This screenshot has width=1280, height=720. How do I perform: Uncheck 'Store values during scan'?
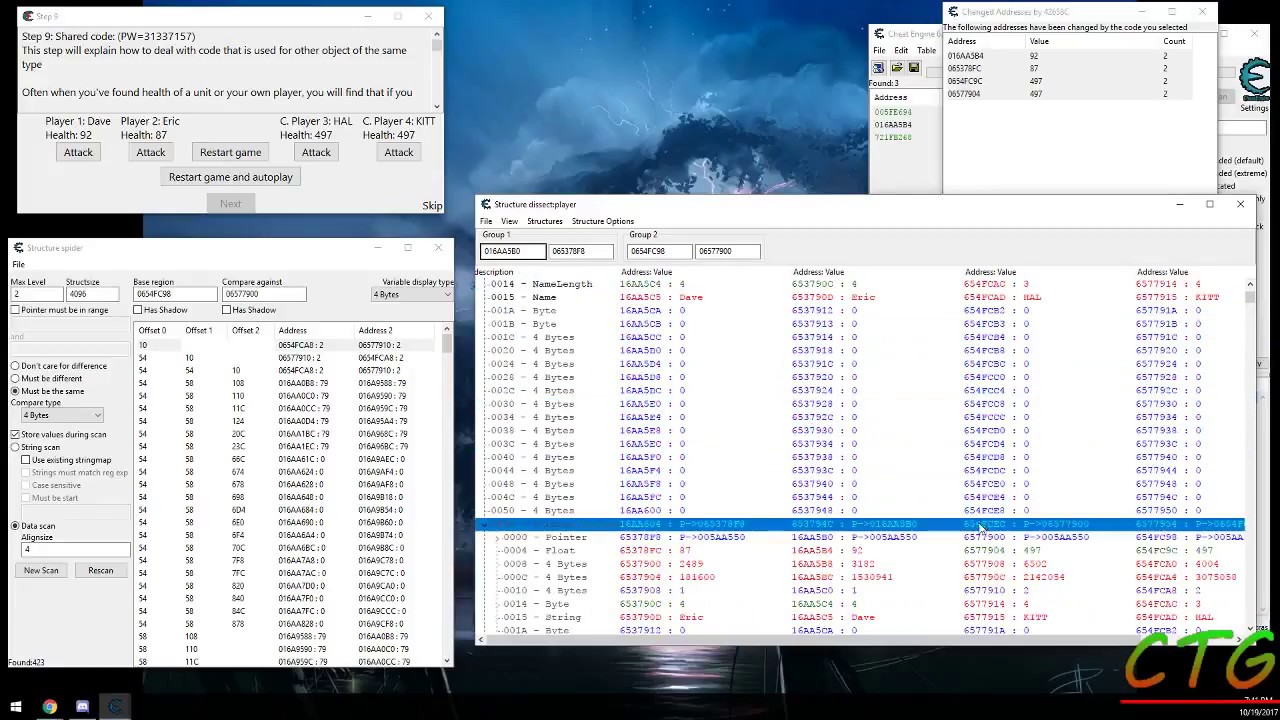point(15,434)
